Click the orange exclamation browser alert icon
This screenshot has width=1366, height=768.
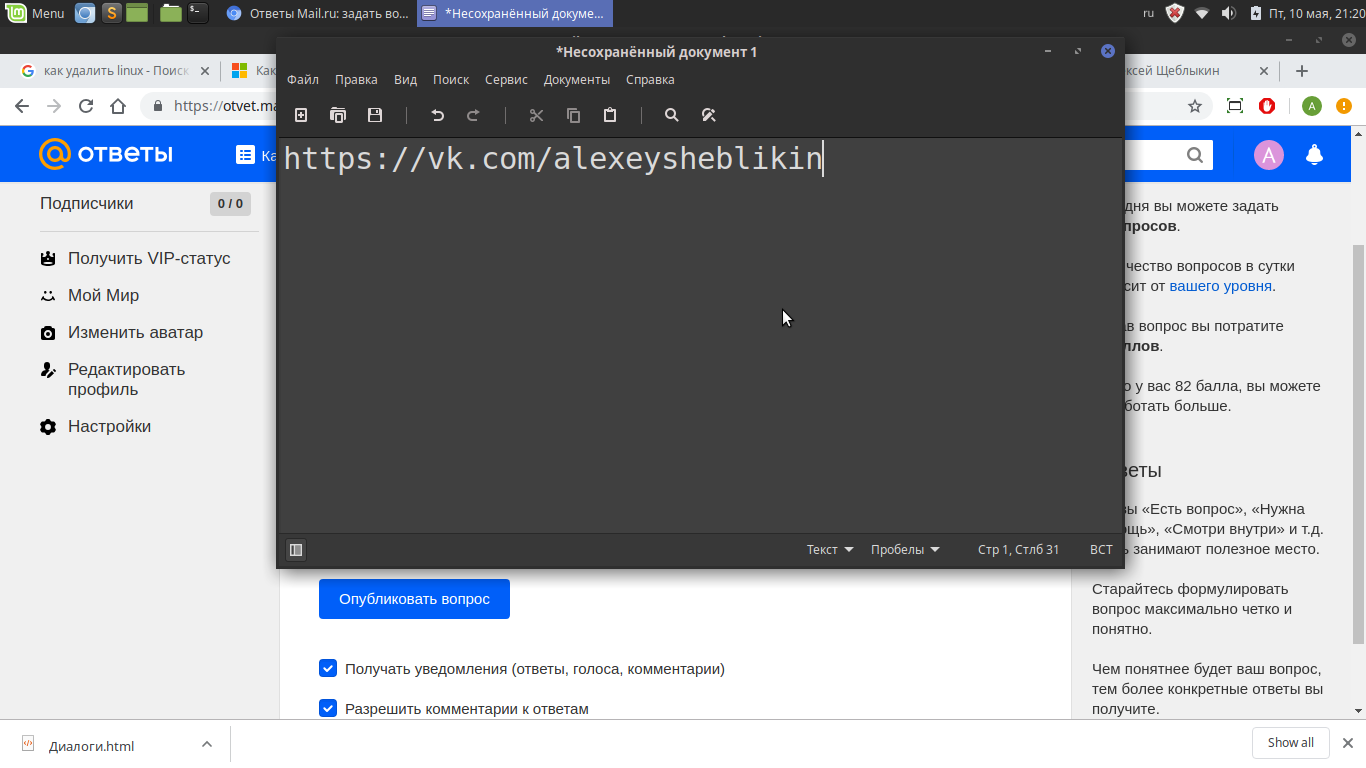[x=1343, y=106]
